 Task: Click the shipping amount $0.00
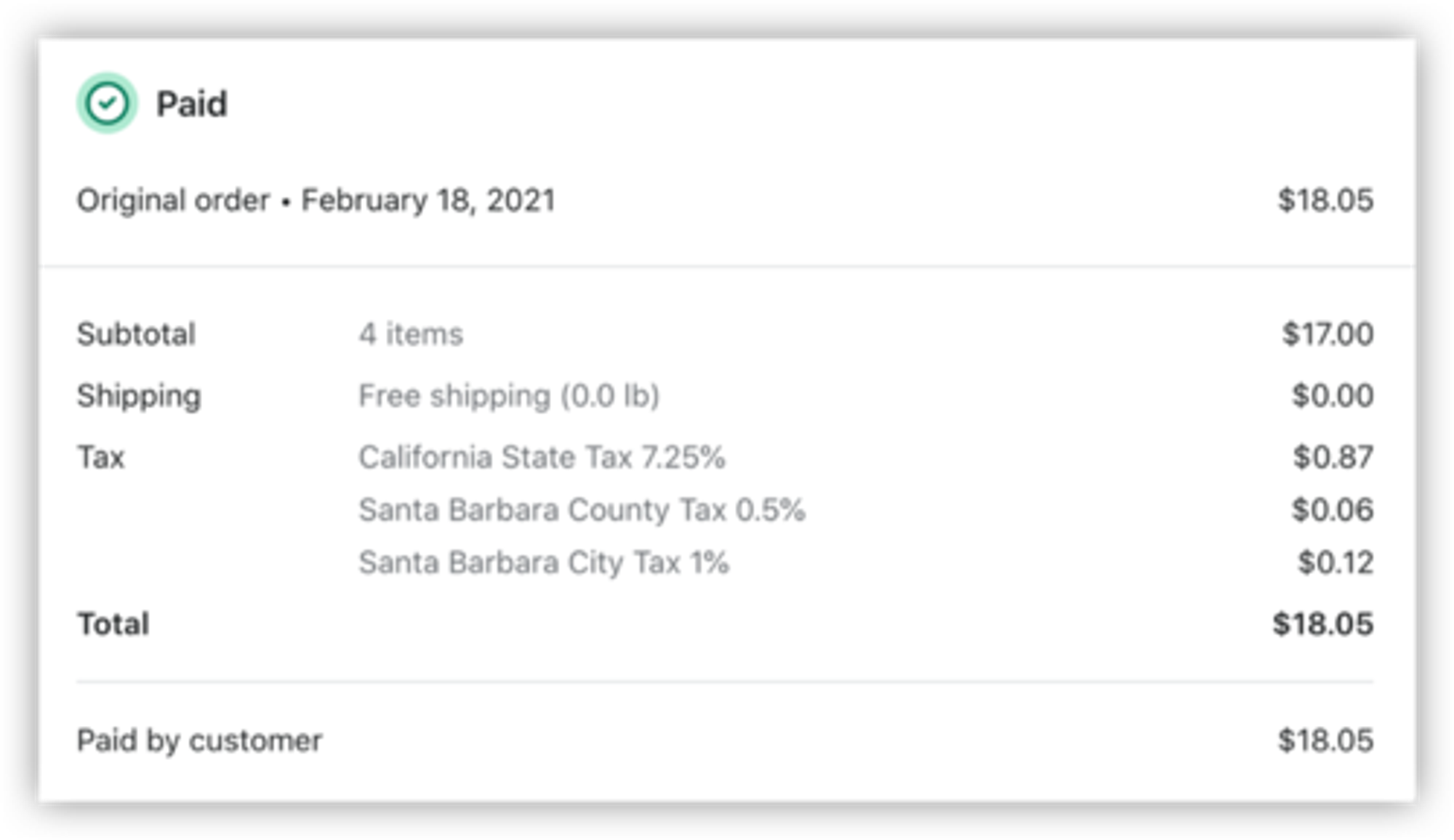(1332, 396)
